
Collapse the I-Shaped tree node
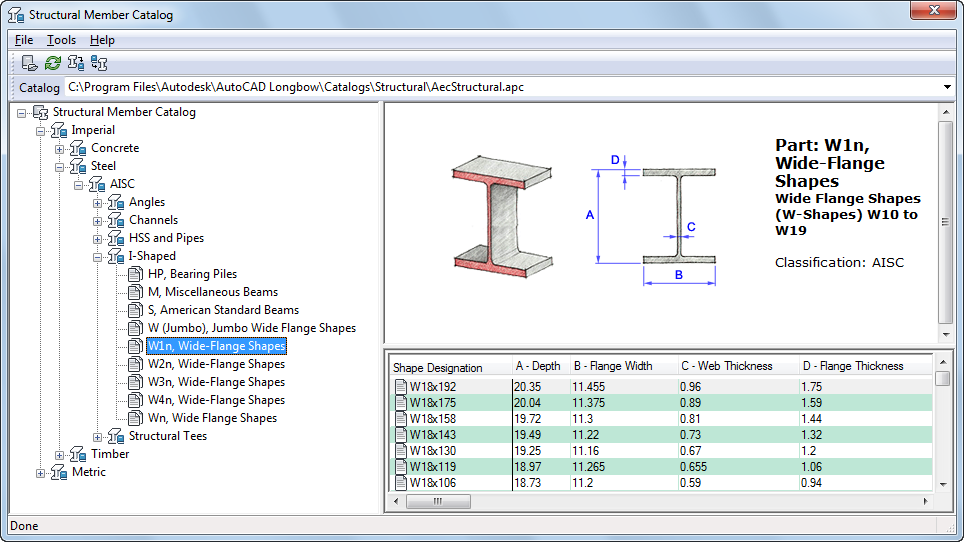[x=98, y=257]
